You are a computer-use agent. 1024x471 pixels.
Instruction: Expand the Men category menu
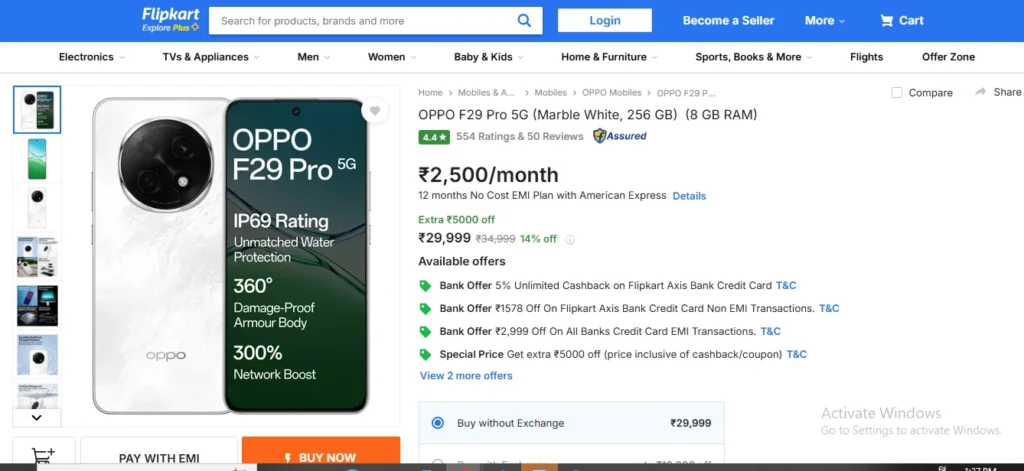[x=313, y=57]
